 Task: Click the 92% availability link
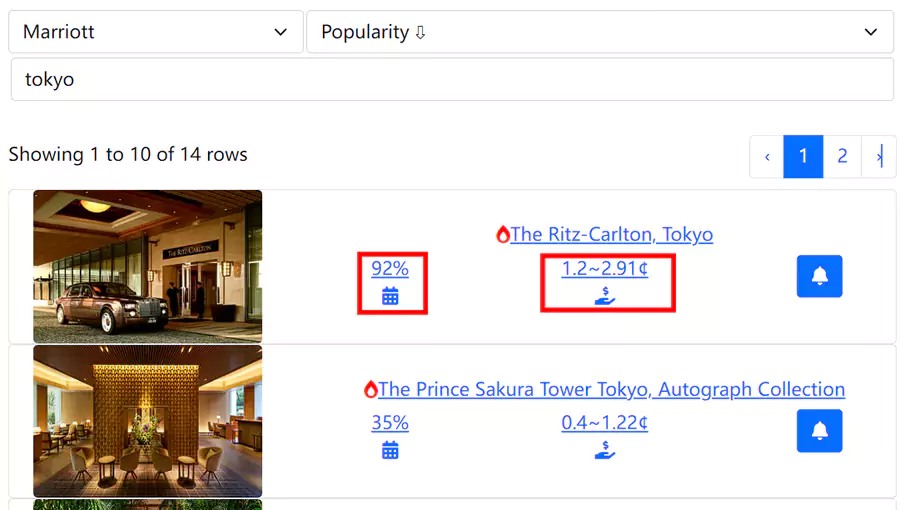tap(390, 268)
